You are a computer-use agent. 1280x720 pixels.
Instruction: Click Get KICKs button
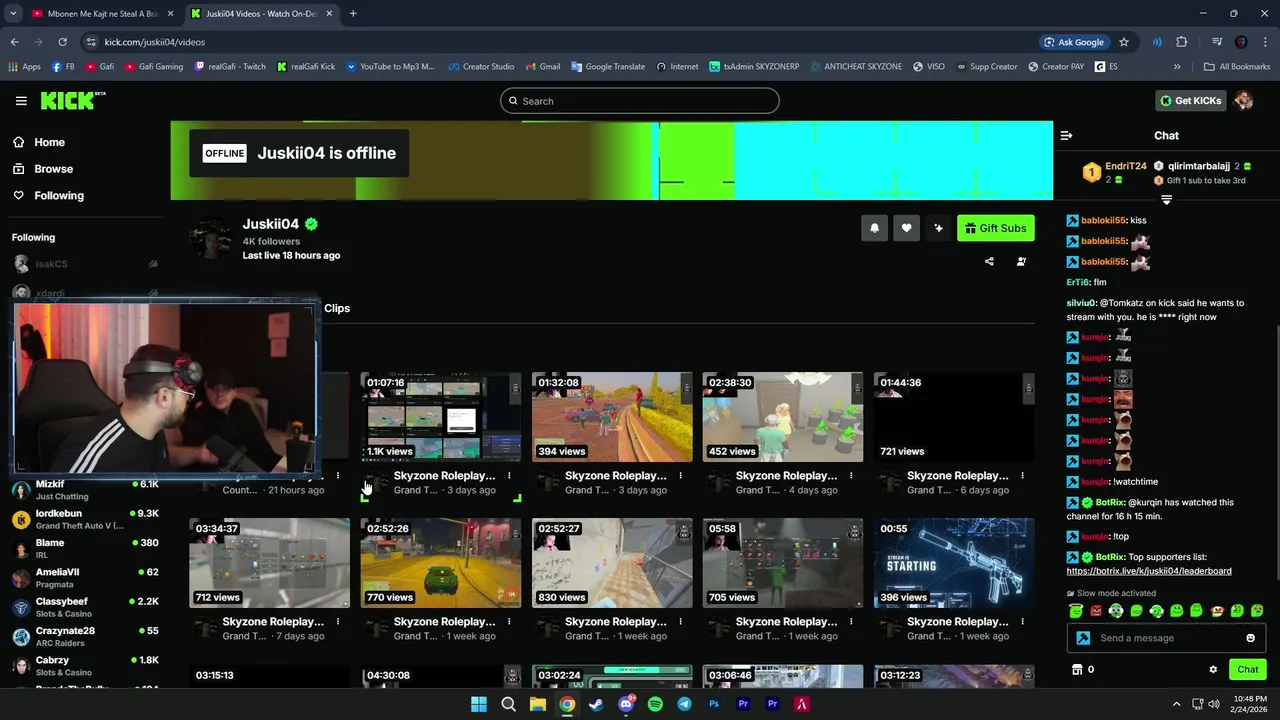click(x=1190, y=101)
